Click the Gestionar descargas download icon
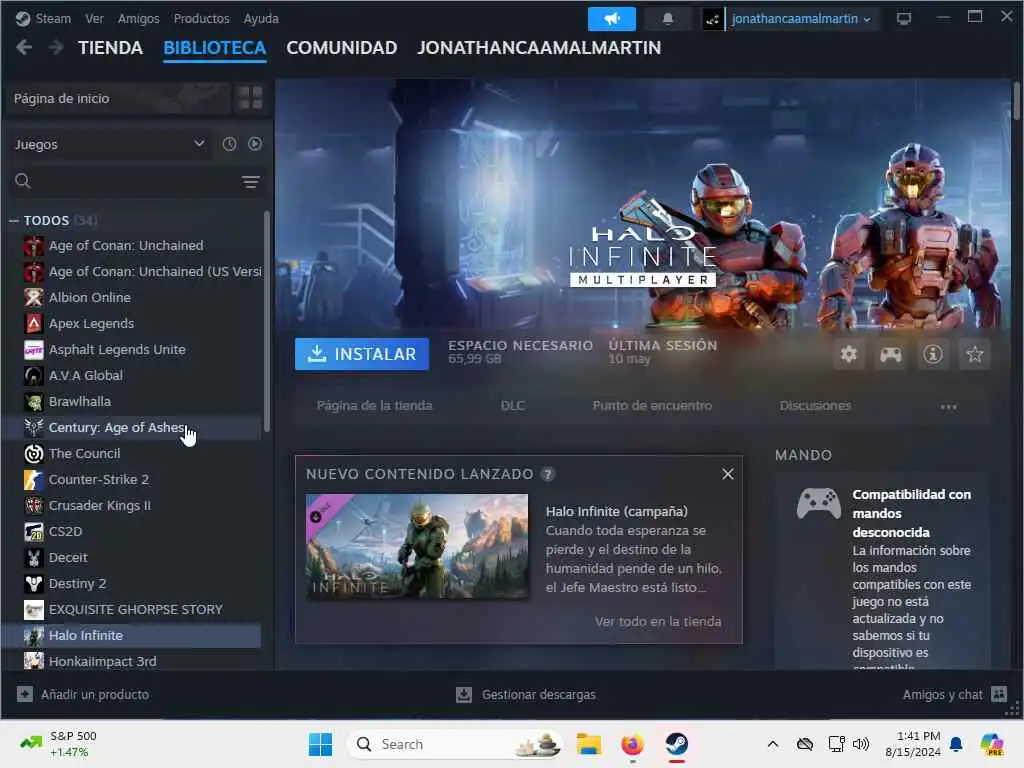1024x768 pixels. (464, 695)
